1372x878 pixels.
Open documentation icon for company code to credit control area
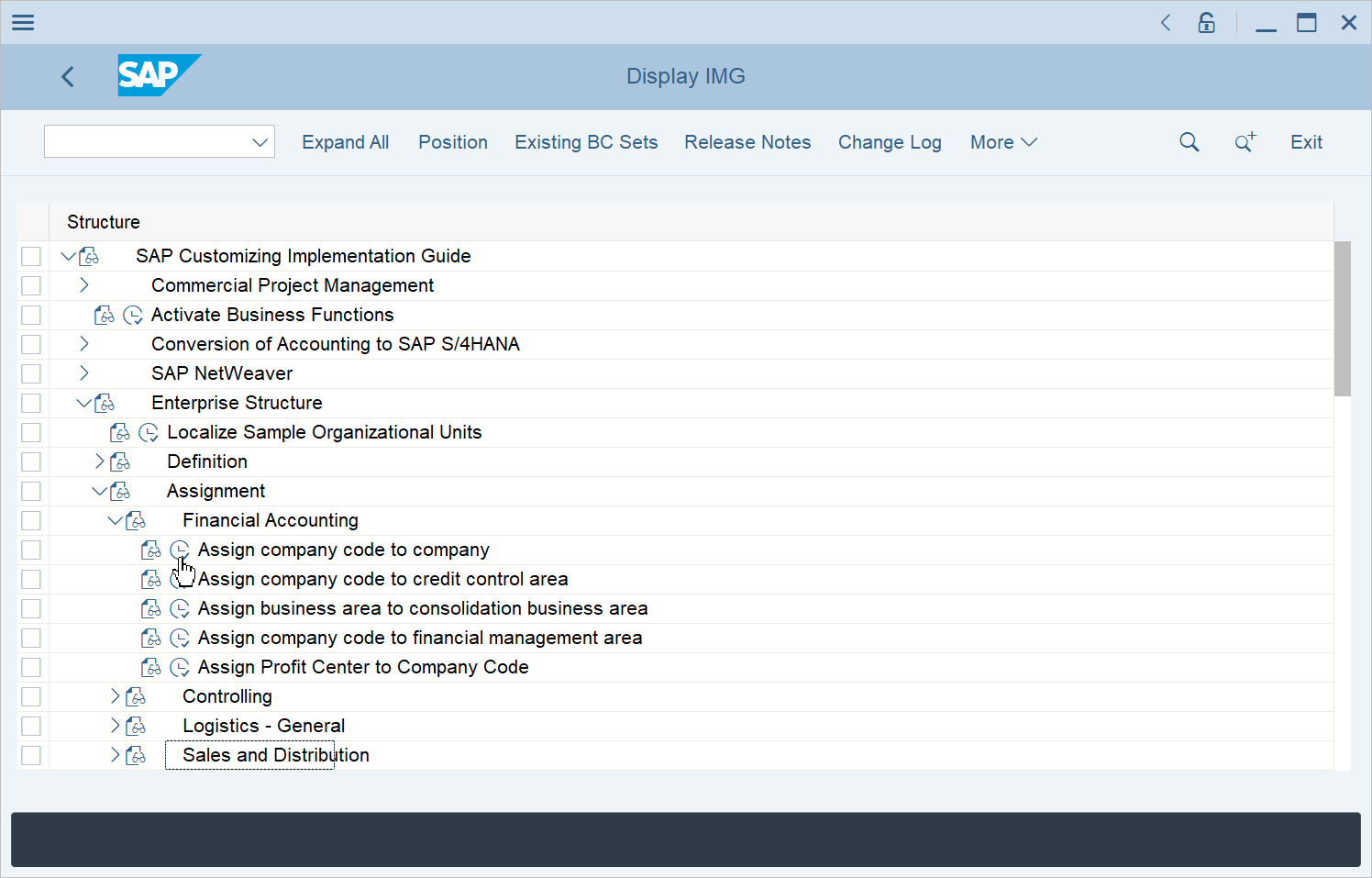(x=151, y=579)
